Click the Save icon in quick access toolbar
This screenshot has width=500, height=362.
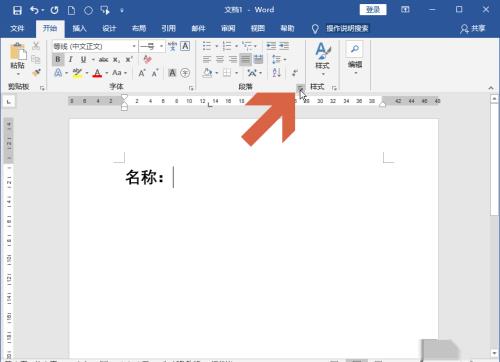click(17, 10)
